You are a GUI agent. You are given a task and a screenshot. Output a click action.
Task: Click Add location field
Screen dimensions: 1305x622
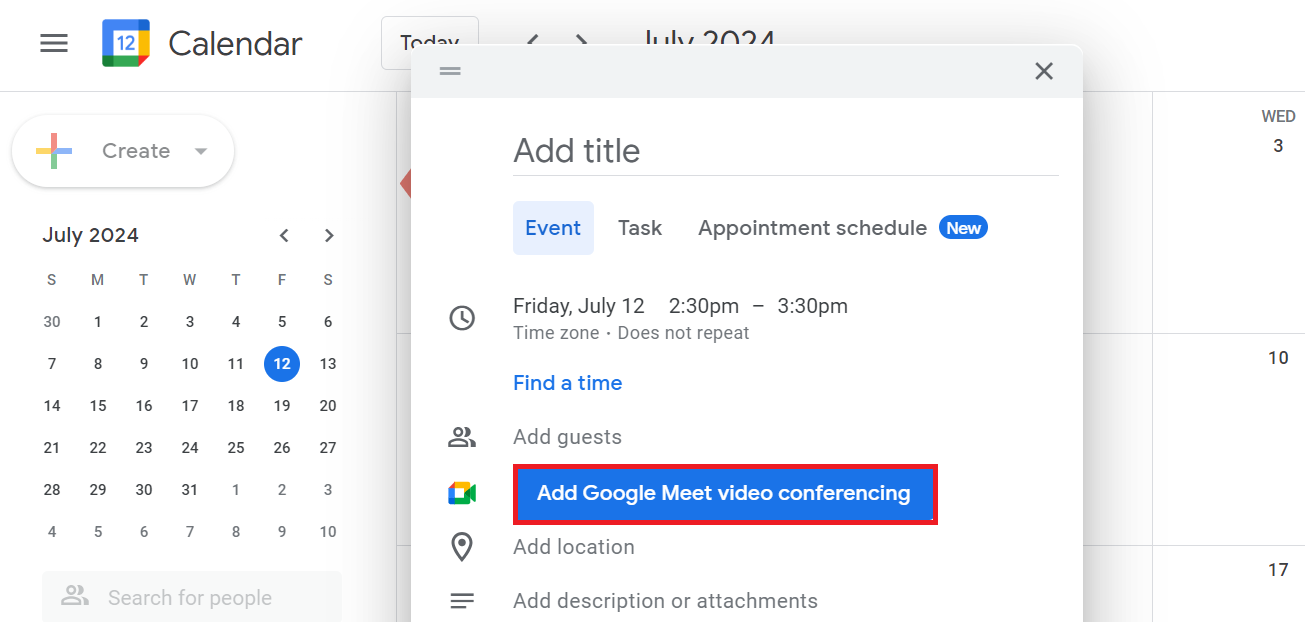[x=574, y=547]
